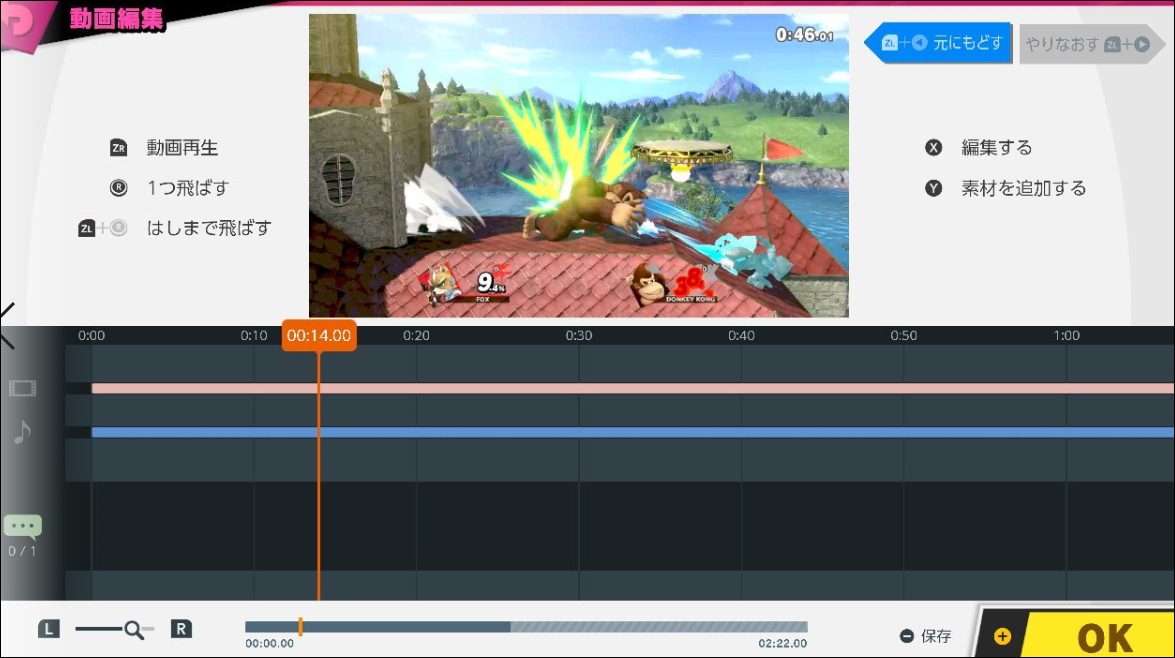Click the R stick icon for skip one
The image size is (1175, 658).
click(118, 187)
